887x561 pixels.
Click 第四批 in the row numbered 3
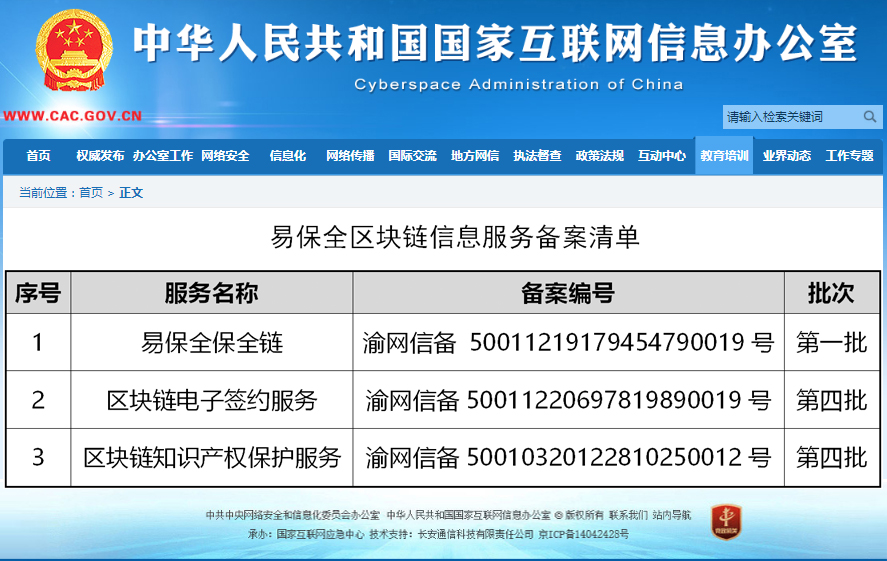click(x=832, y=458)
